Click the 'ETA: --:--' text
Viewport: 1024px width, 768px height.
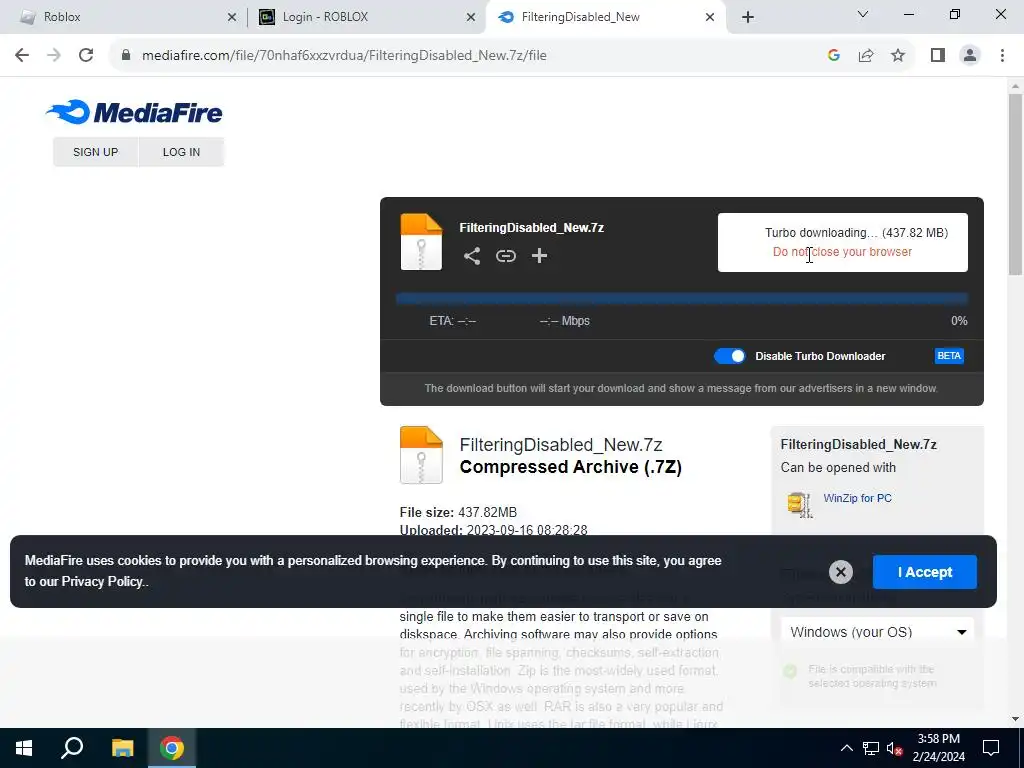coord(453,321)
